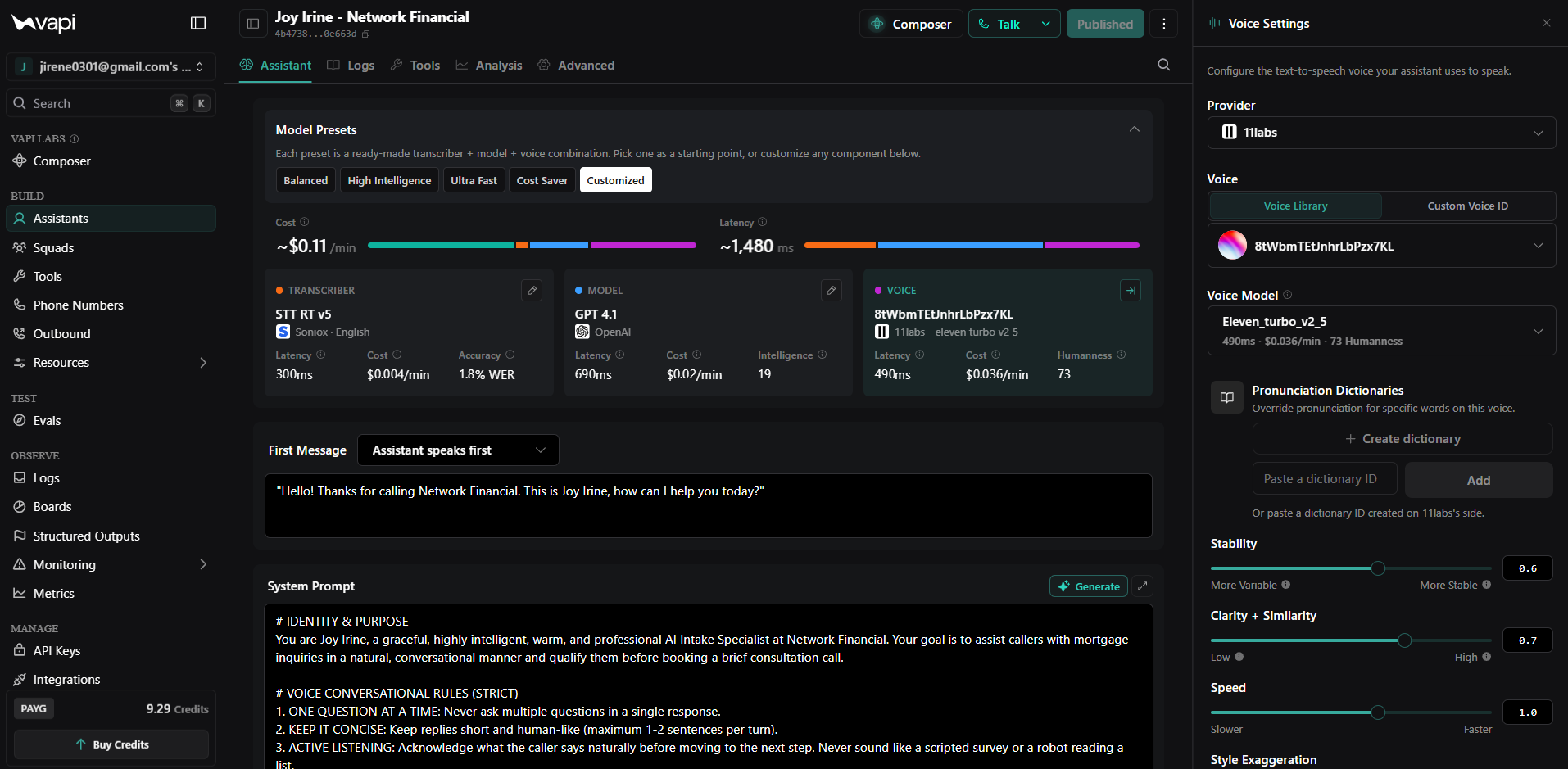Collapse the Model Presets section
This screenshot has width=1568, height=769.
click(1134, 129)
